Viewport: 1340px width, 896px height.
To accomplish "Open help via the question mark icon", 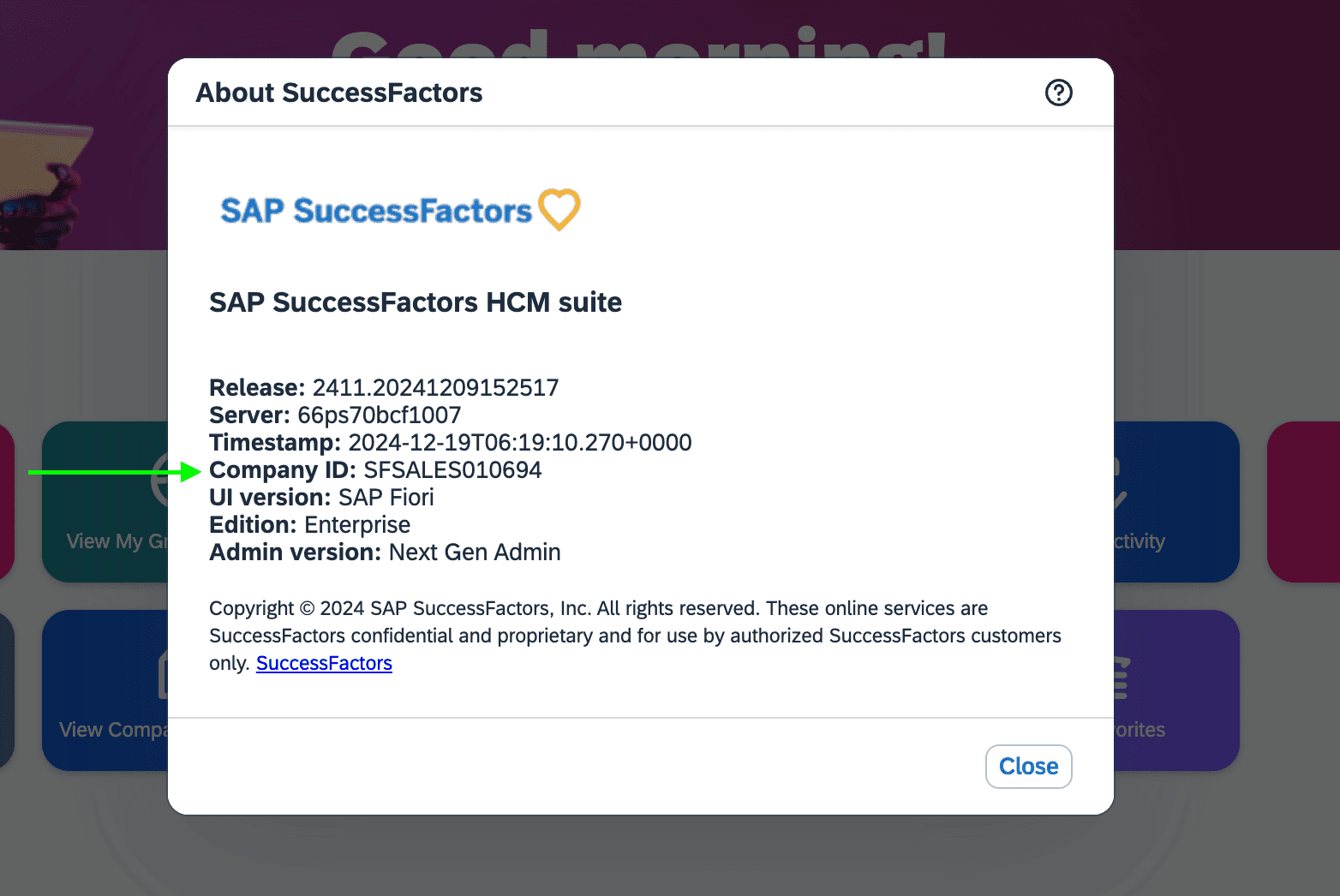I will [1059, 93].
